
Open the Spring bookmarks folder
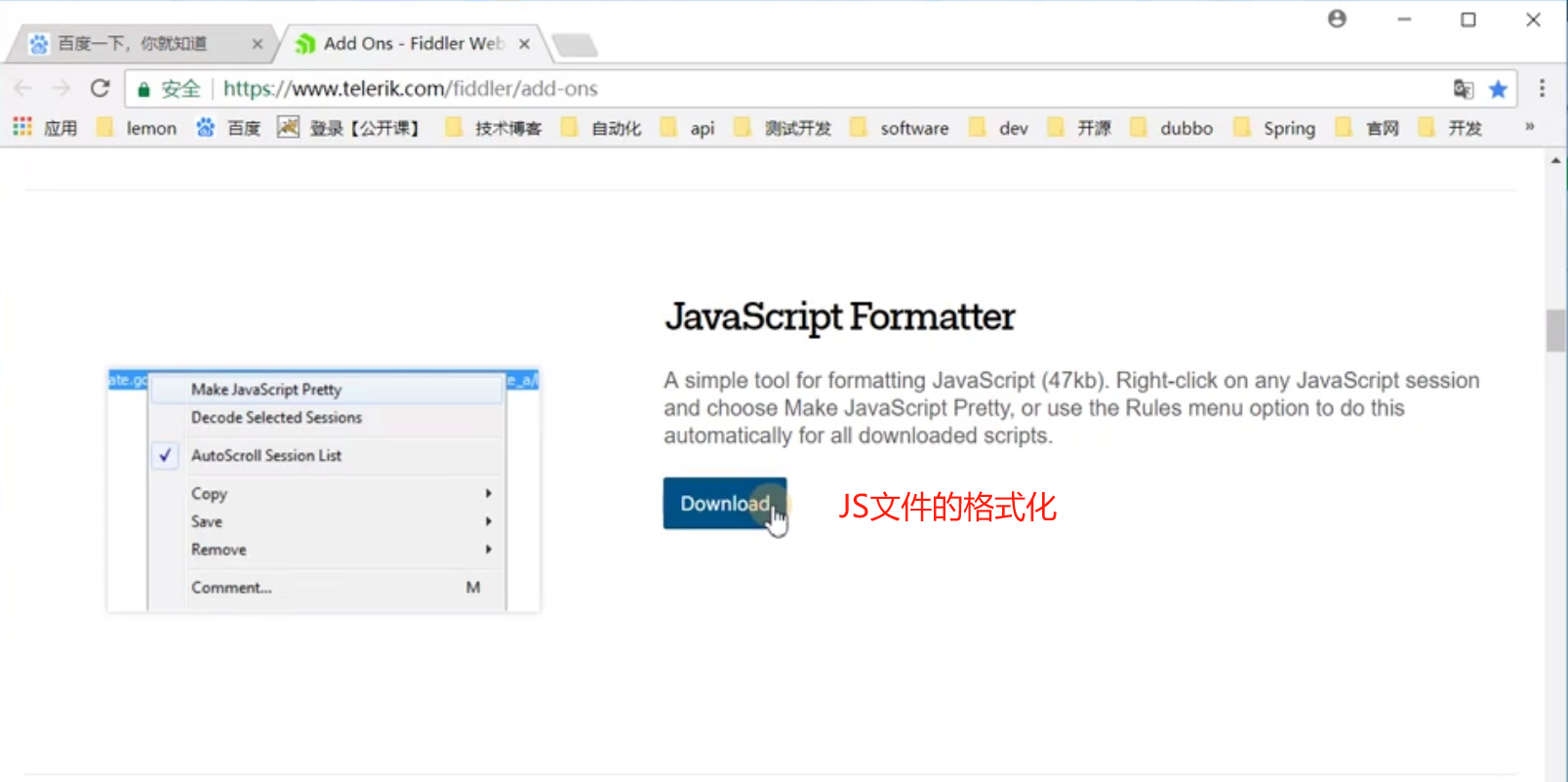point(1274,128)
